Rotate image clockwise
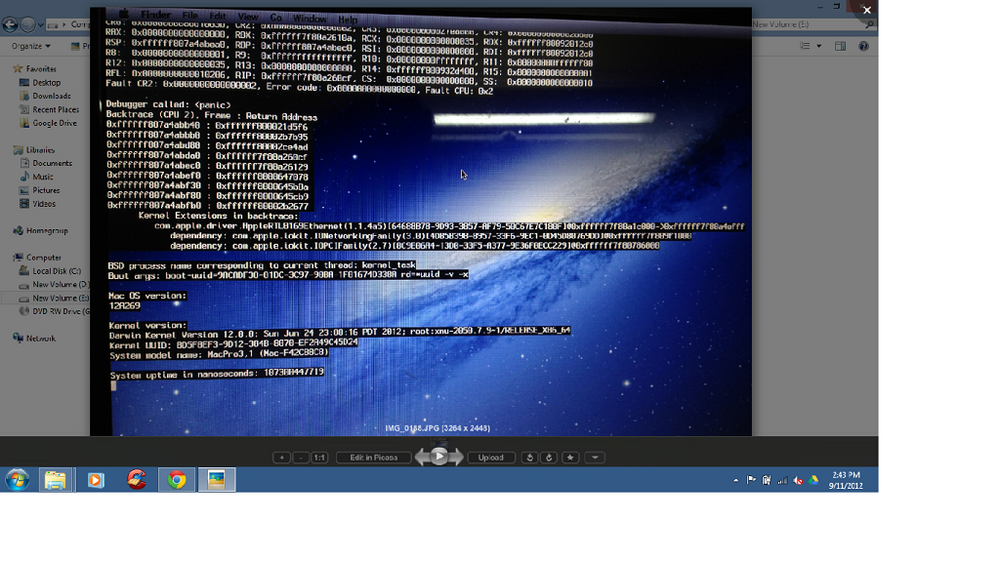 548,458
